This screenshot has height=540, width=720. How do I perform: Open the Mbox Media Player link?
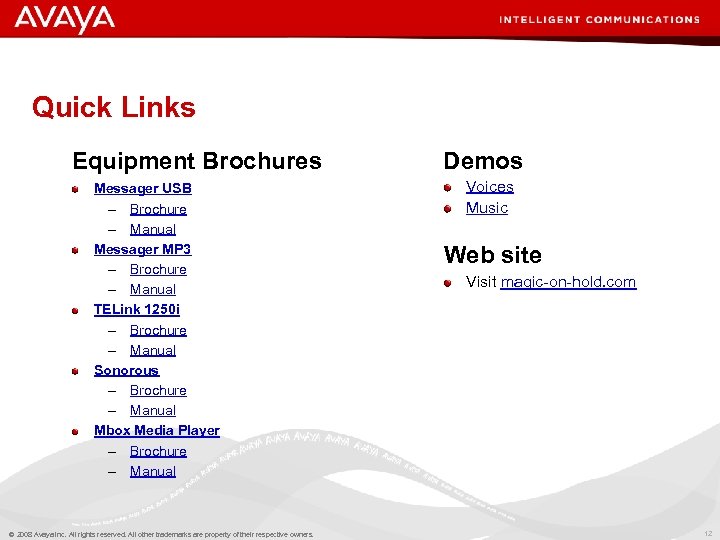[x=157, y=430]
